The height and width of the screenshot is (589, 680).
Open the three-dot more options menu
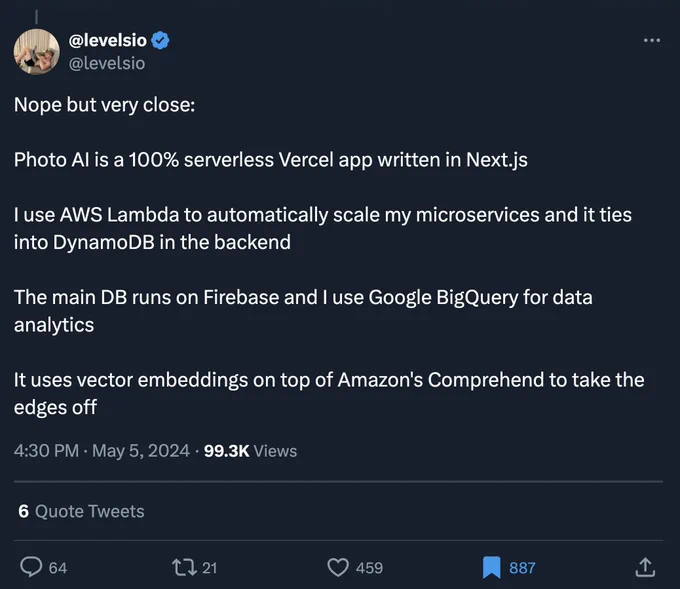pos(652,40)
